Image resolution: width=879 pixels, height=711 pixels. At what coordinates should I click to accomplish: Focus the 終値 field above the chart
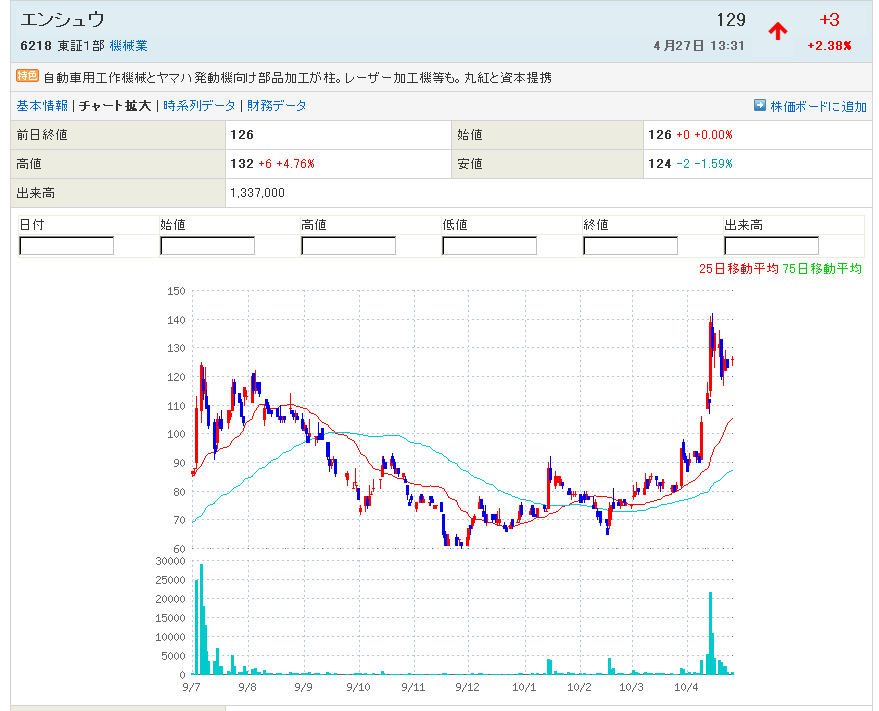coord(630,245)
